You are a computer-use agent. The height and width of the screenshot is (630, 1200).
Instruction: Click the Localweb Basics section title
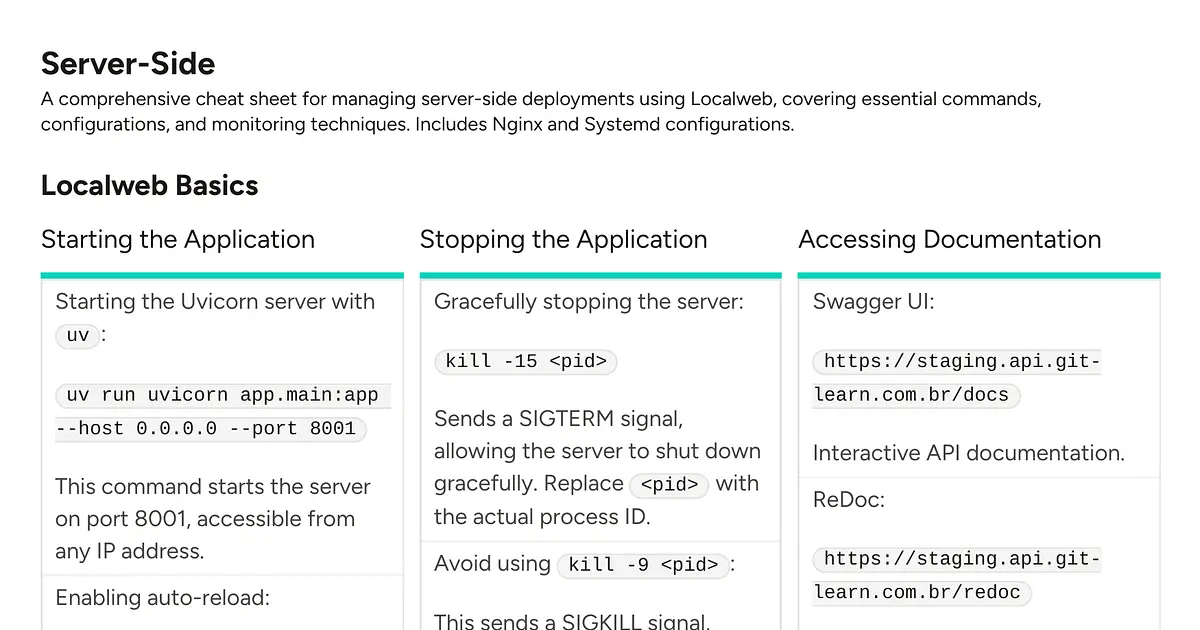(149, 185)
